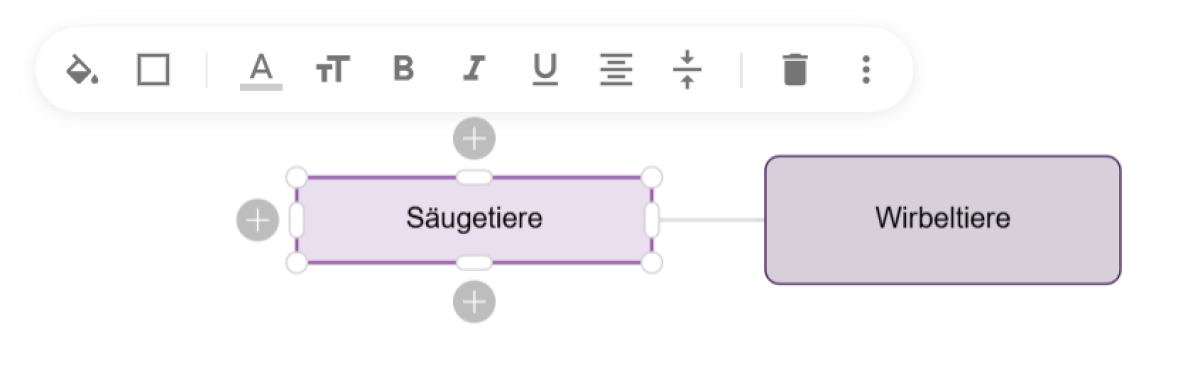Open horizontal text alignment options
Viewport: 1200px width, 366px height.
point(616,70)
